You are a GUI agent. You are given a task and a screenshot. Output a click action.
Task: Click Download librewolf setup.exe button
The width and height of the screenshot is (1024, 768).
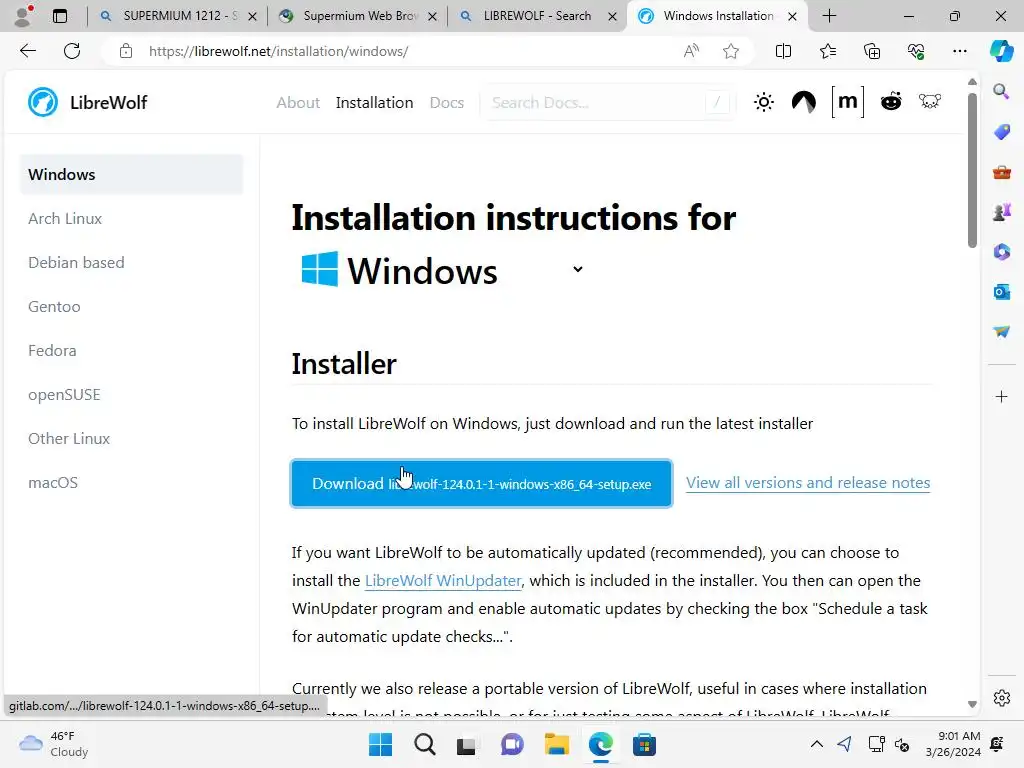point(481,483)
